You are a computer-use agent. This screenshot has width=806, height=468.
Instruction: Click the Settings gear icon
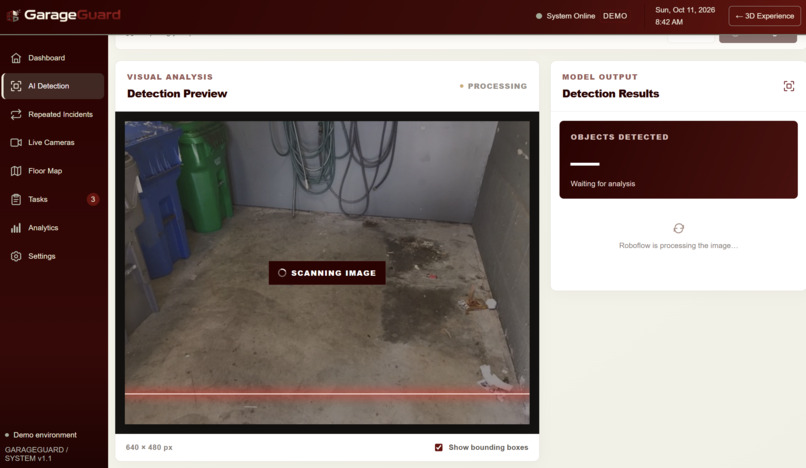coord(16,256)
